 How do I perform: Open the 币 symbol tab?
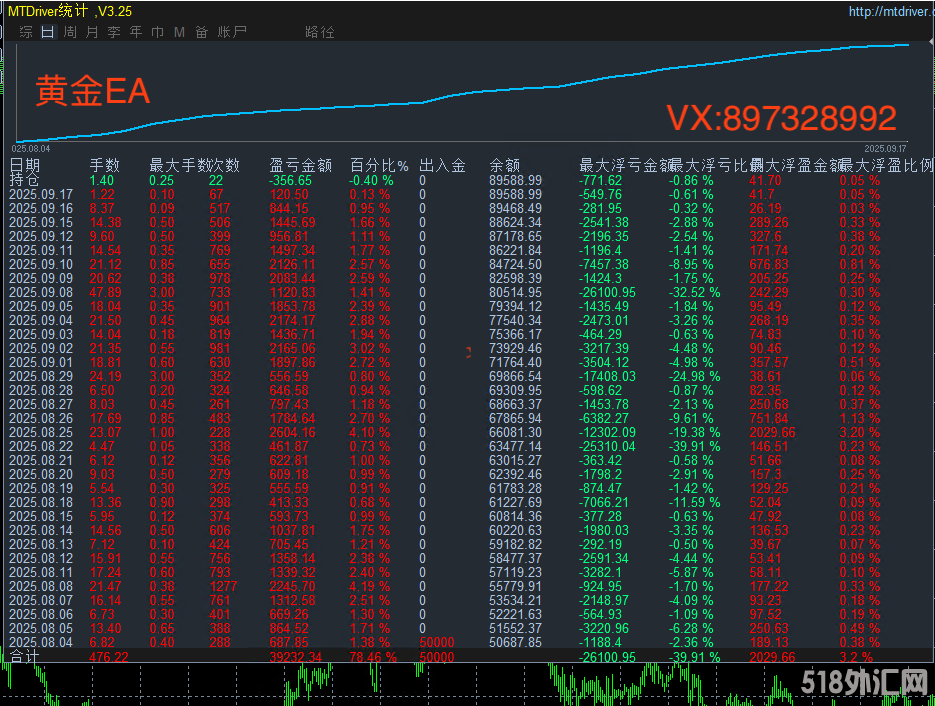tap(158, 32)
